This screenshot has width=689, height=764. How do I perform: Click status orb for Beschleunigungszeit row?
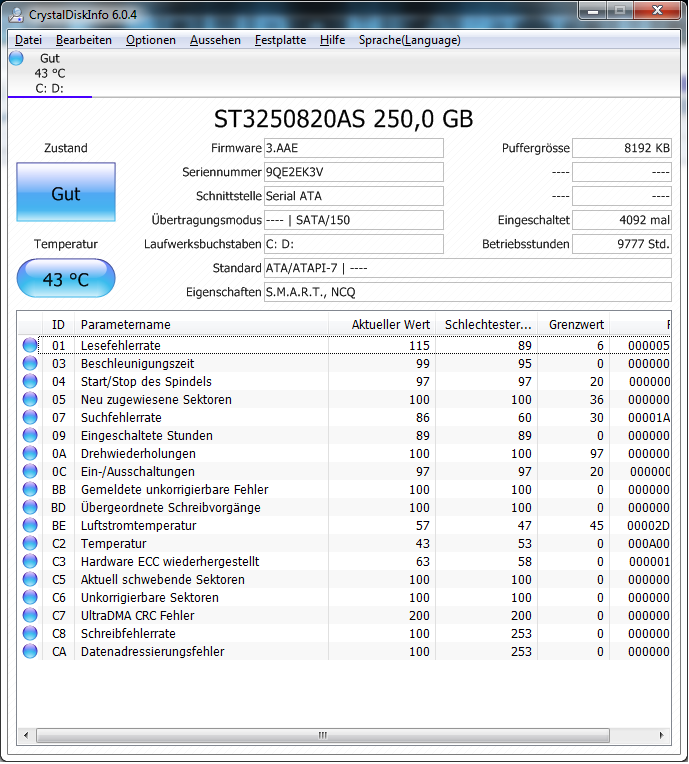coord(30,363)
